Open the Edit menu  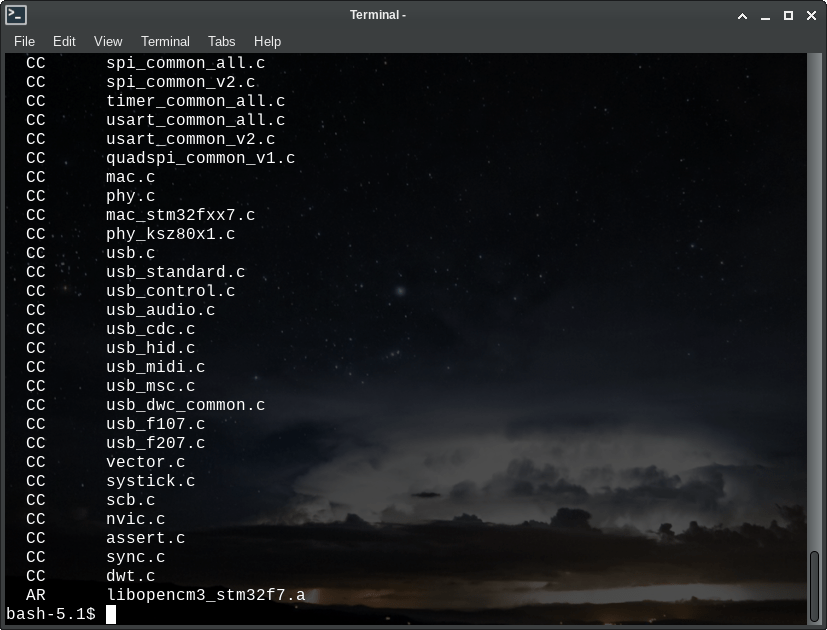[64, 41]
